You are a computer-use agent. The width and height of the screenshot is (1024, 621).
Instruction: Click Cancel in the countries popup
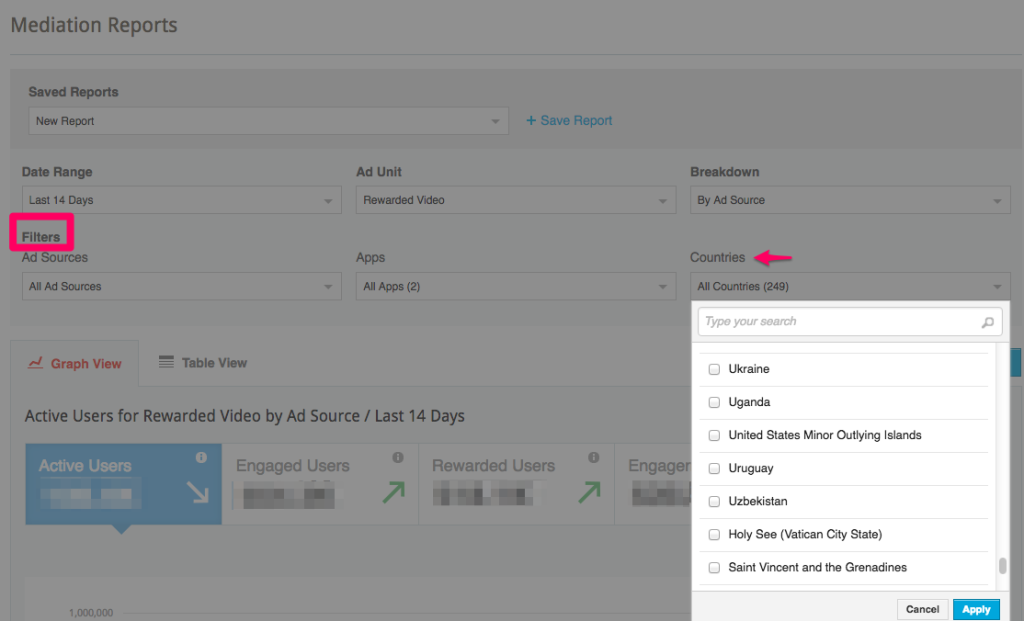tap(922, 609)
